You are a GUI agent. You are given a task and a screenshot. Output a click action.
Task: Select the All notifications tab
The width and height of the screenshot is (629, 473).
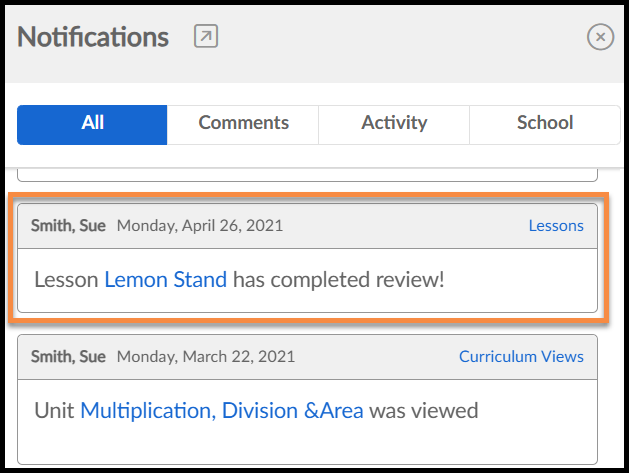point(92,124)
